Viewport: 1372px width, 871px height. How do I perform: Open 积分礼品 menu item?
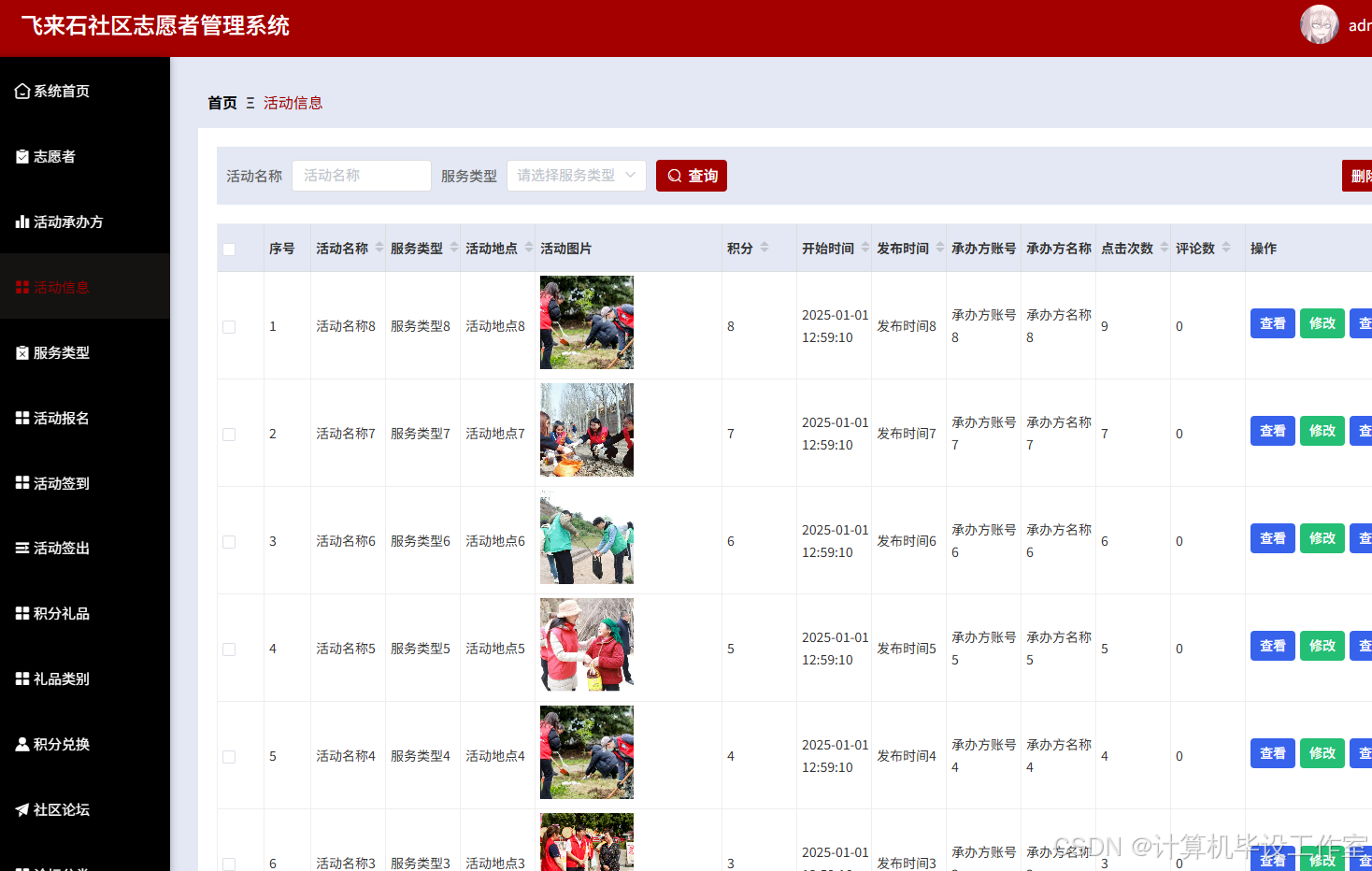coord(85,614)
